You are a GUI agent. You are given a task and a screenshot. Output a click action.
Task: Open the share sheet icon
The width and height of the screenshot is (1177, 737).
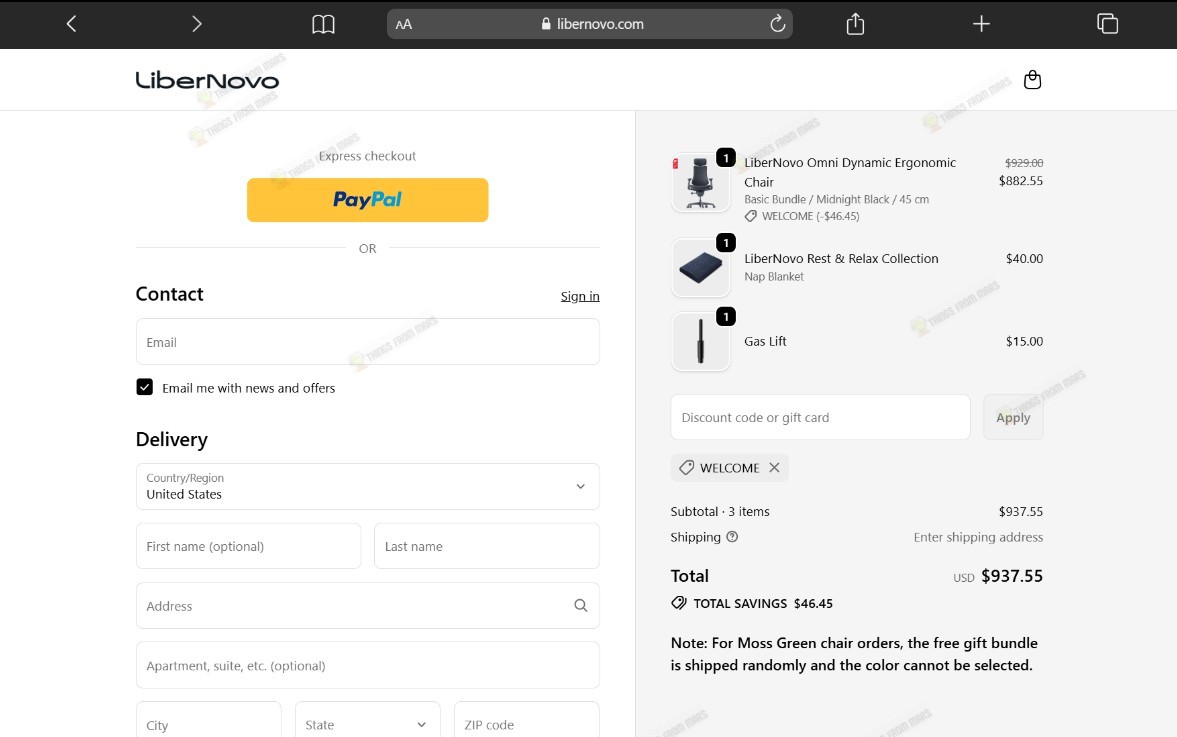855,24
